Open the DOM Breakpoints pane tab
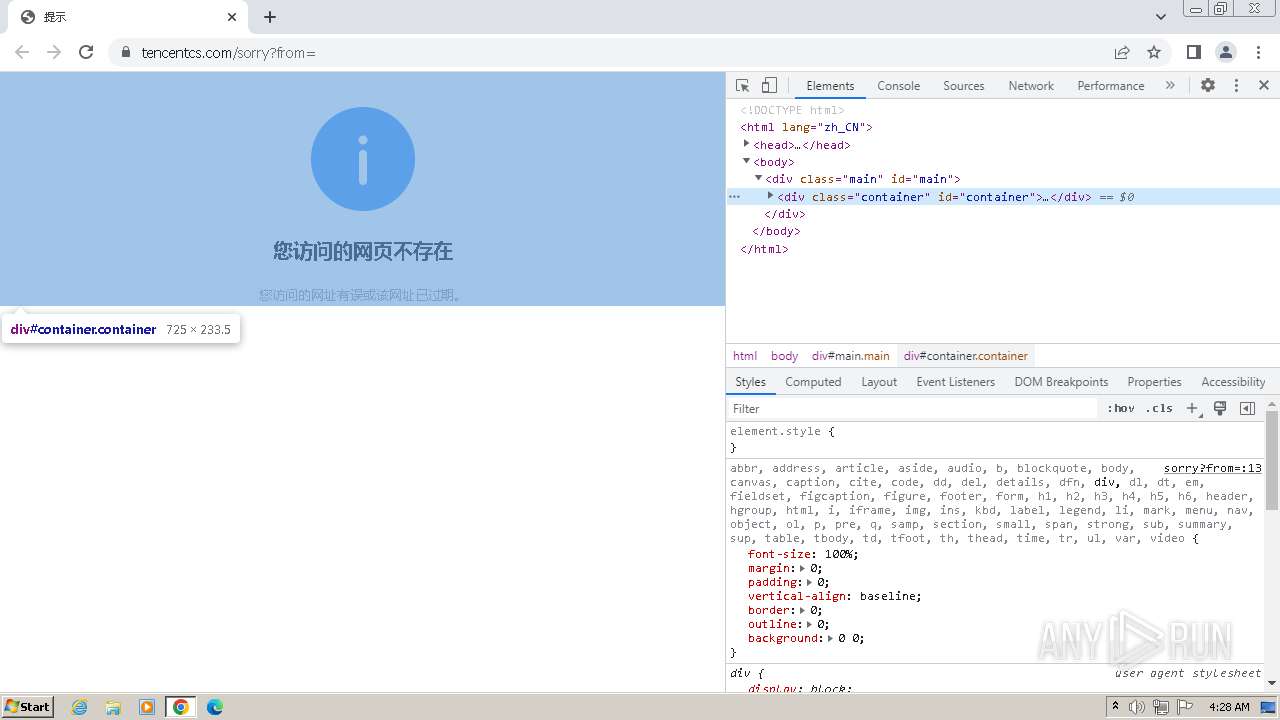The height and width of the screenshot is (720, 1280). coord(1061,382)
